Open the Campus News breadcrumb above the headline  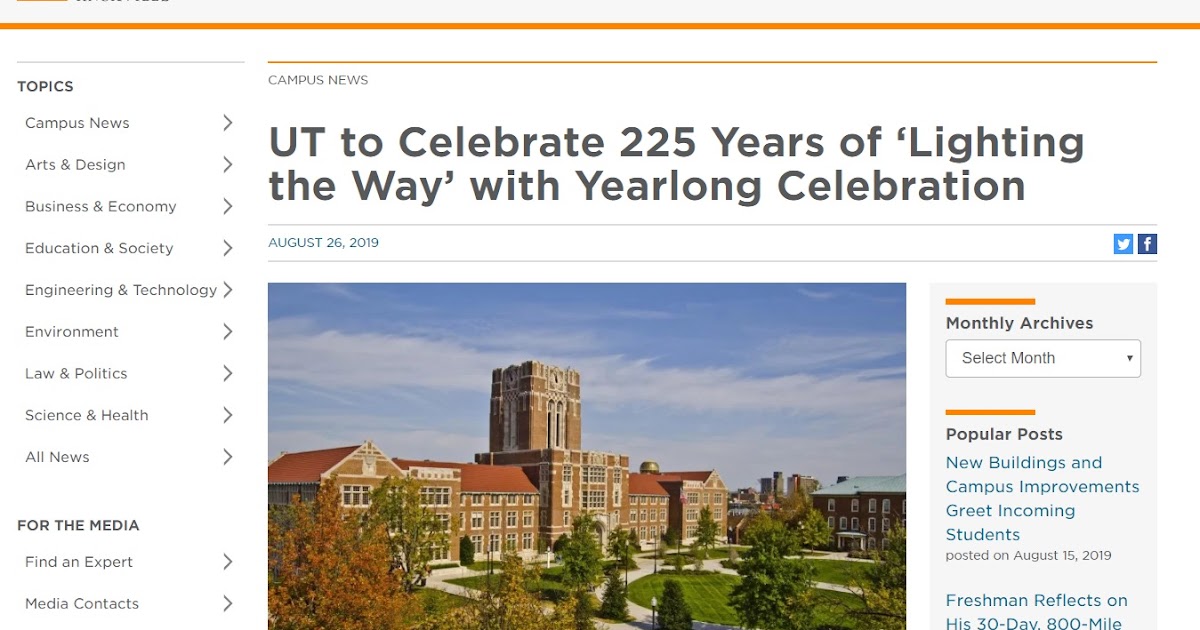click(x=317, y=79)
